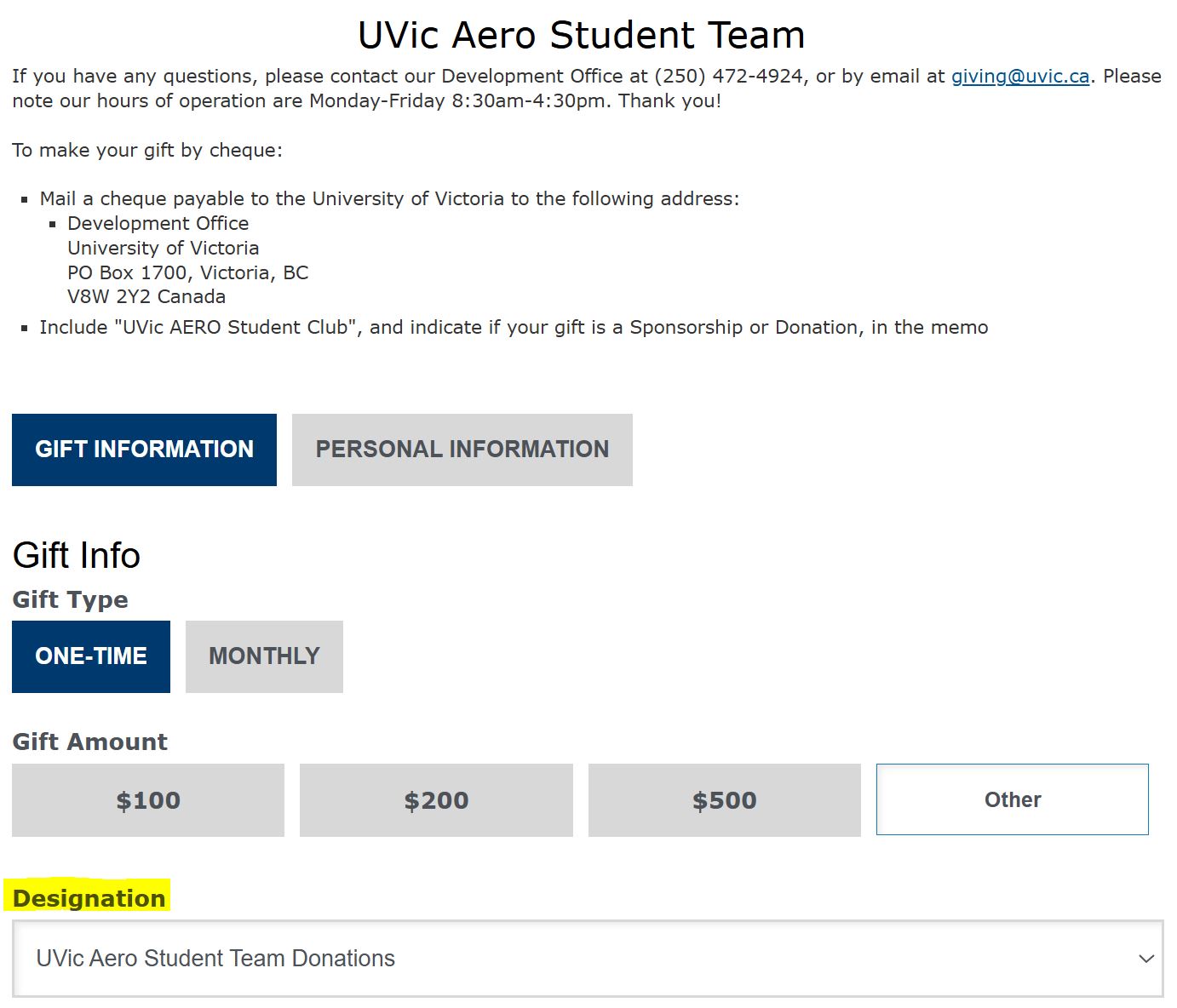Click the Other amount field
This screenshot has width=1177, height=1008.
[x=1012, y=799]
